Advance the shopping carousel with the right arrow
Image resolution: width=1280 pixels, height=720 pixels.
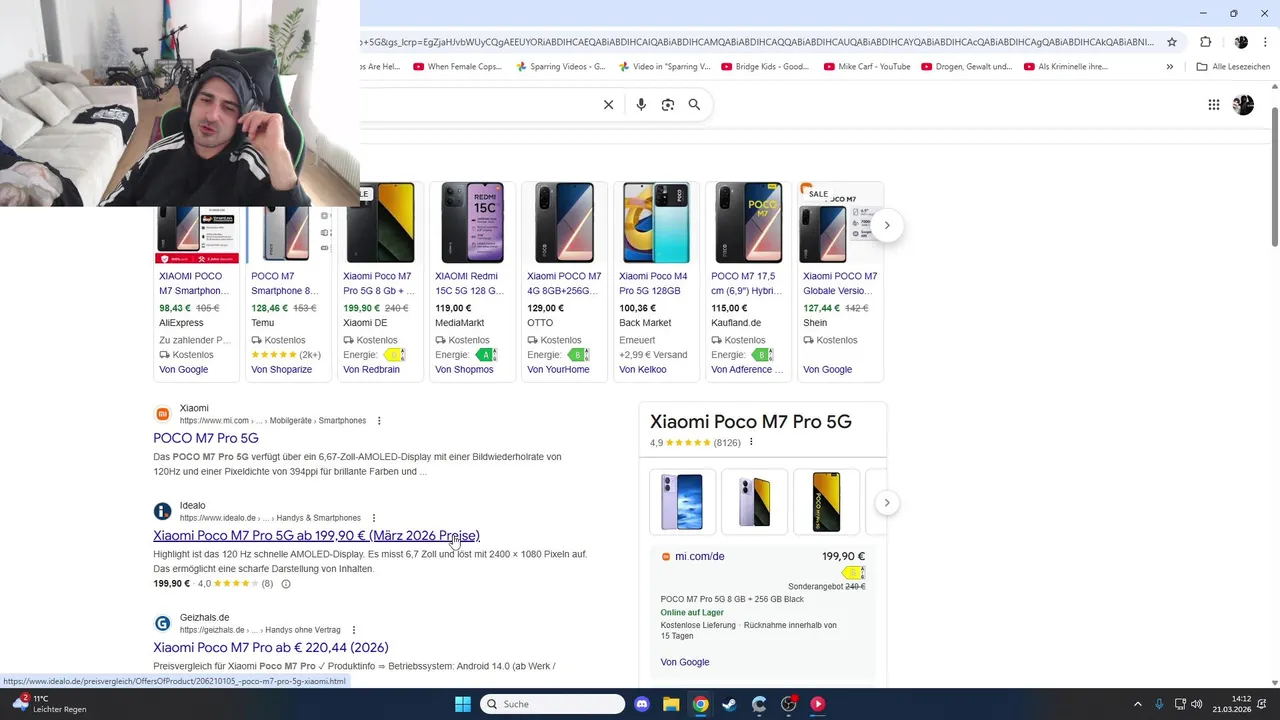(886, 225)
